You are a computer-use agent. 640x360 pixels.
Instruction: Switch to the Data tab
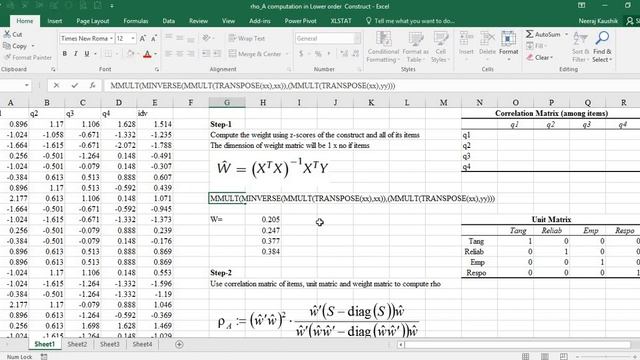[x=169, y=21]
